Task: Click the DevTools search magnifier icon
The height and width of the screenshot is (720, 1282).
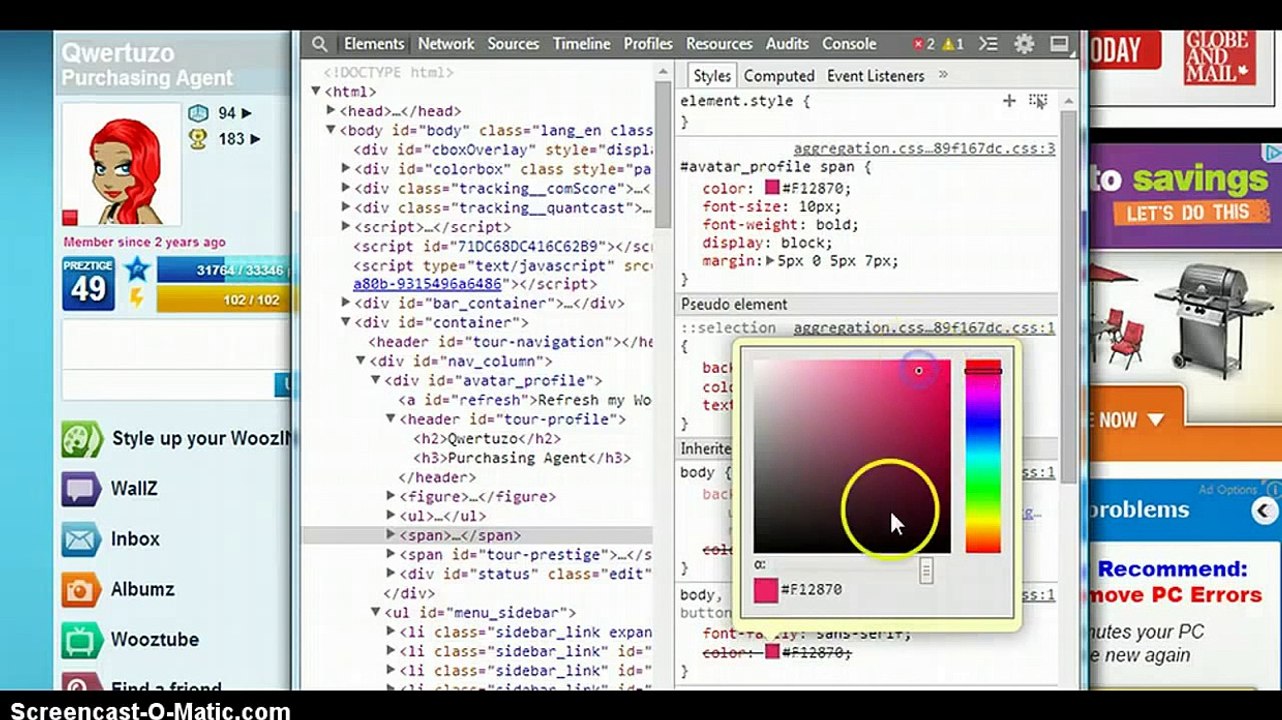Action: pos(319,44)
